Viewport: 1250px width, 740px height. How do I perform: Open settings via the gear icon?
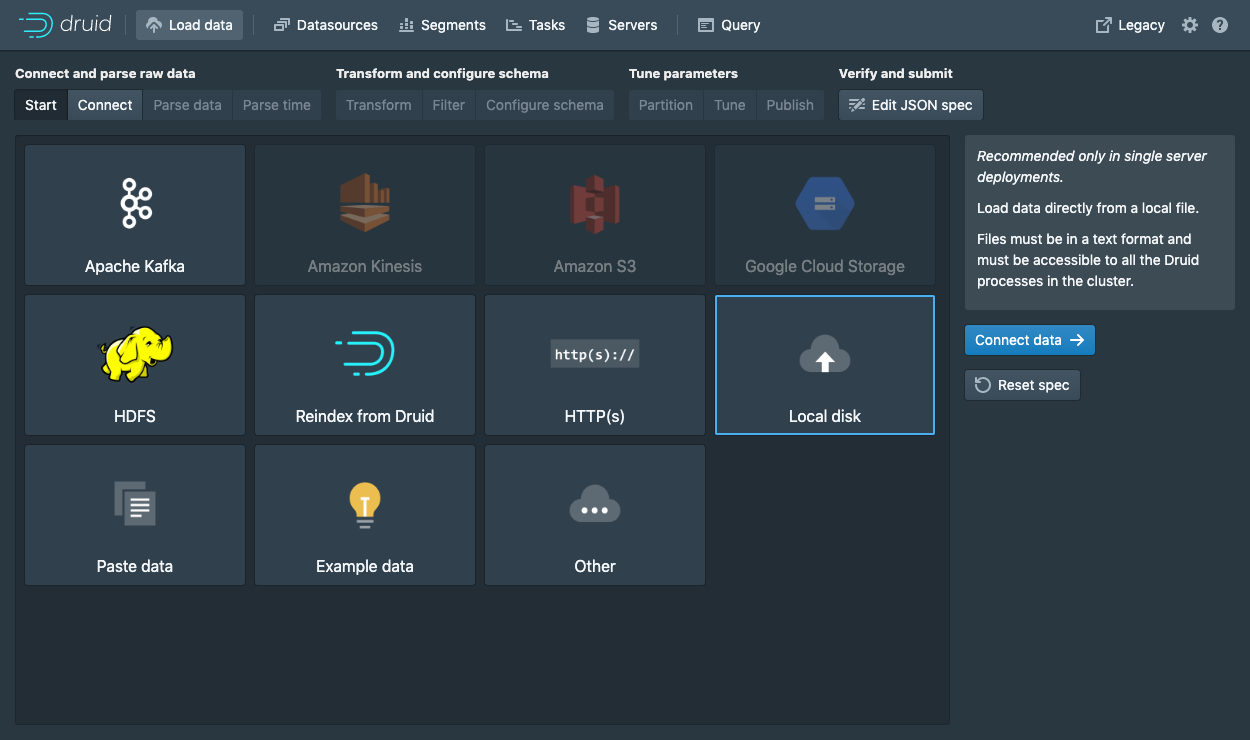pyautogui.click(x=1190, y=25)
